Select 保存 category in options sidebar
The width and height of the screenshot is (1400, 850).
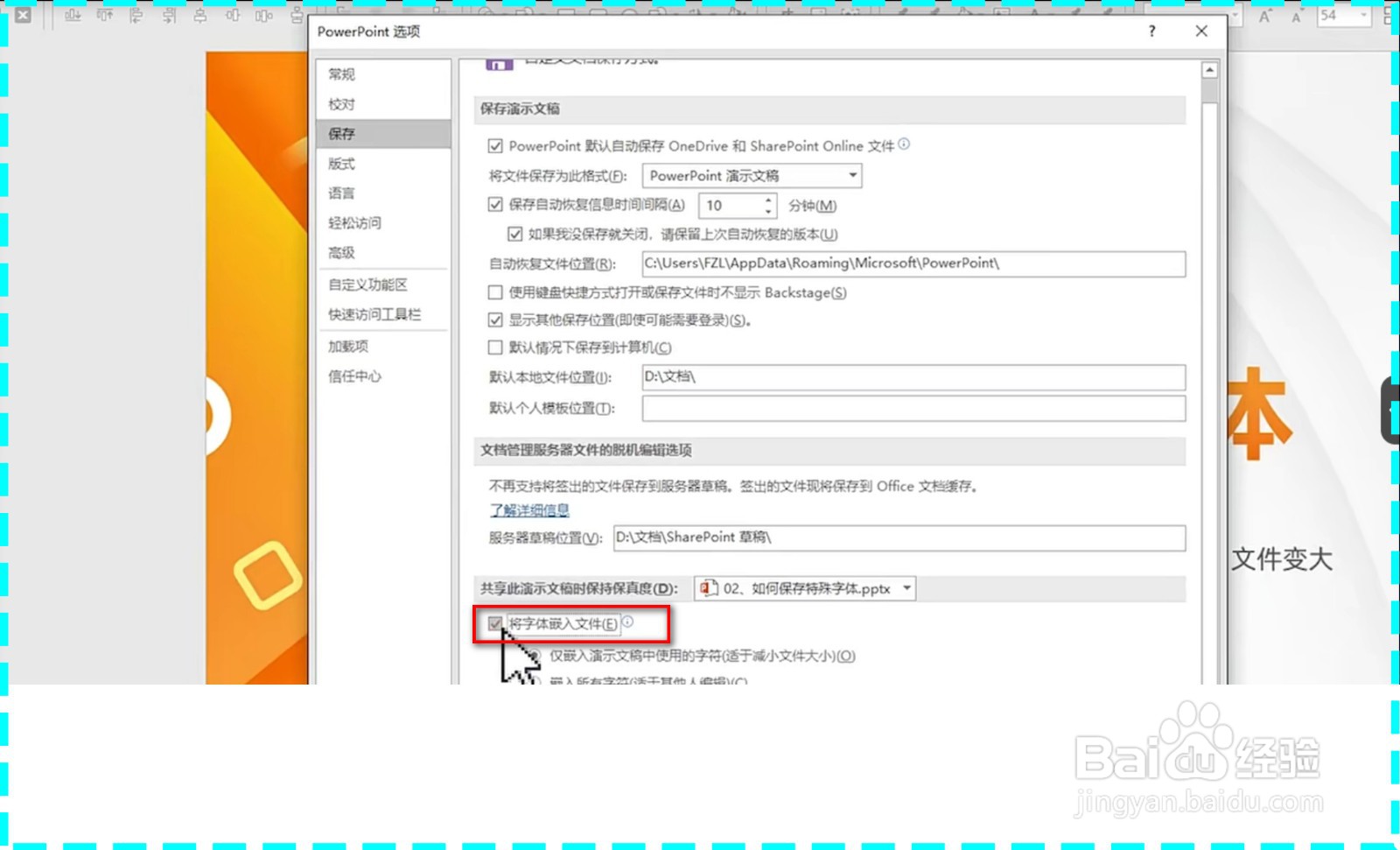(383, 134)
